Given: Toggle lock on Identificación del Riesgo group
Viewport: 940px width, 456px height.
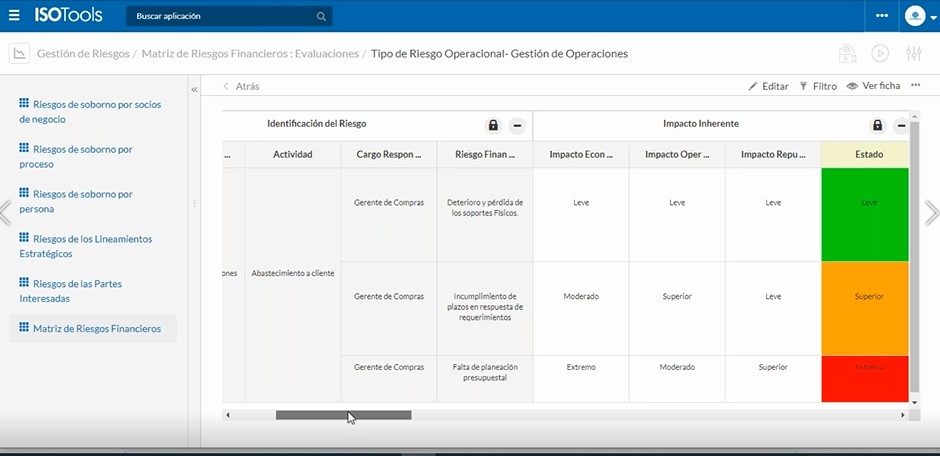Looking at the screenshot, I should click(x=493, y=125).
